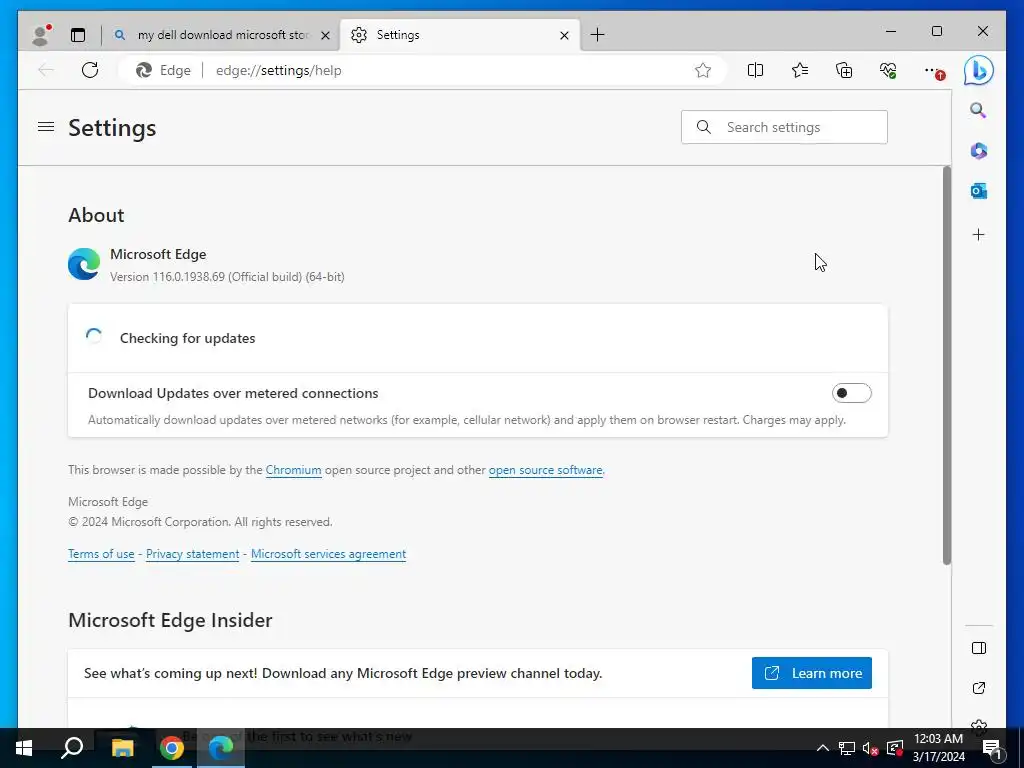Viewport: 1024px width, 768px height.
Task: Click the Learn more button
Action: tap(811, 673)
